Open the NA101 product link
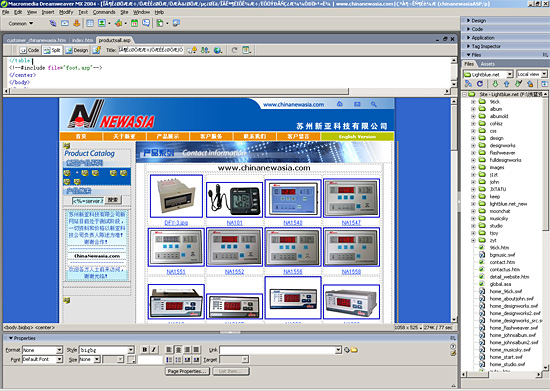The image size is (550, 391). click(234, 223)
